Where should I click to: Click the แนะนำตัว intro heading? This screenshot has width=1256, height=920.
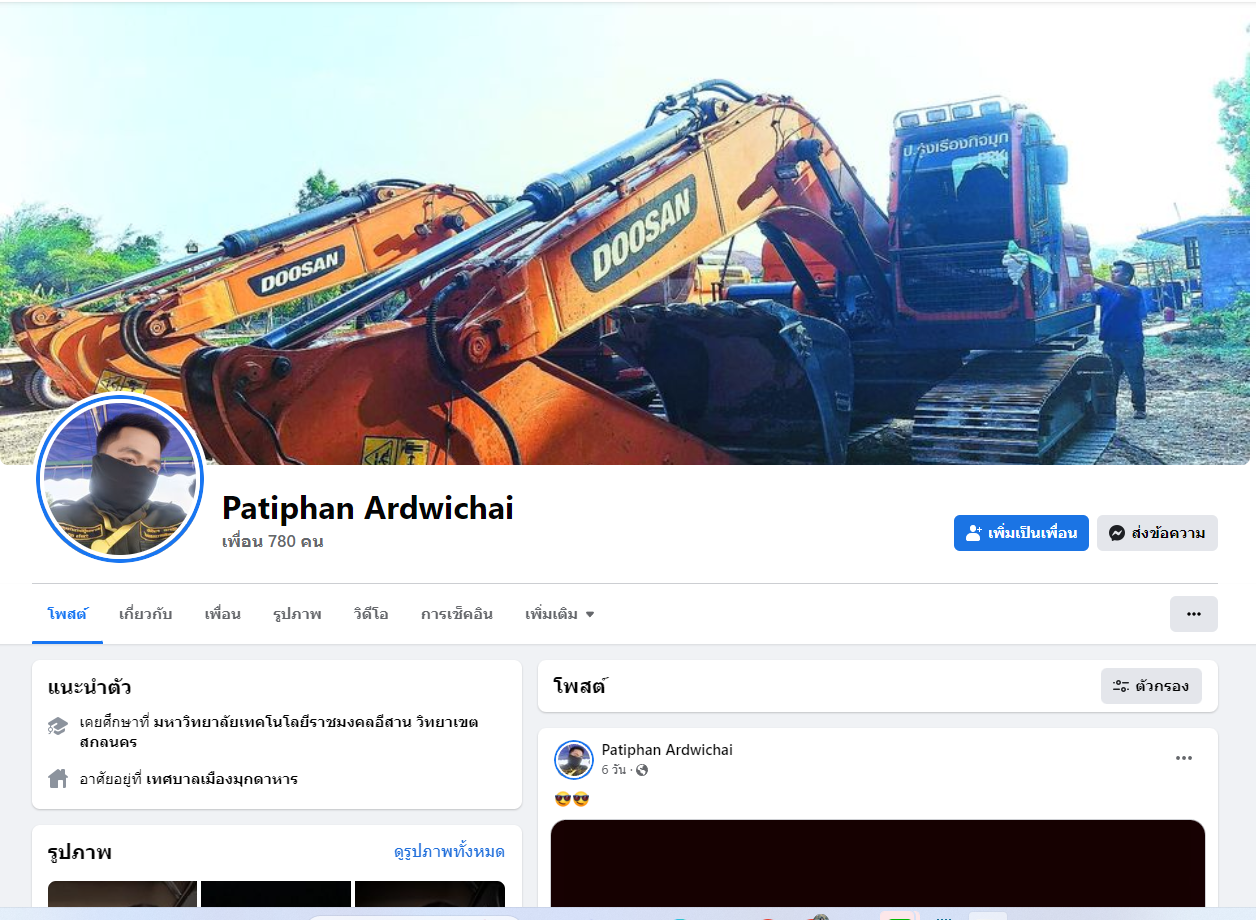pyautogui.click(x=90, y=687)
